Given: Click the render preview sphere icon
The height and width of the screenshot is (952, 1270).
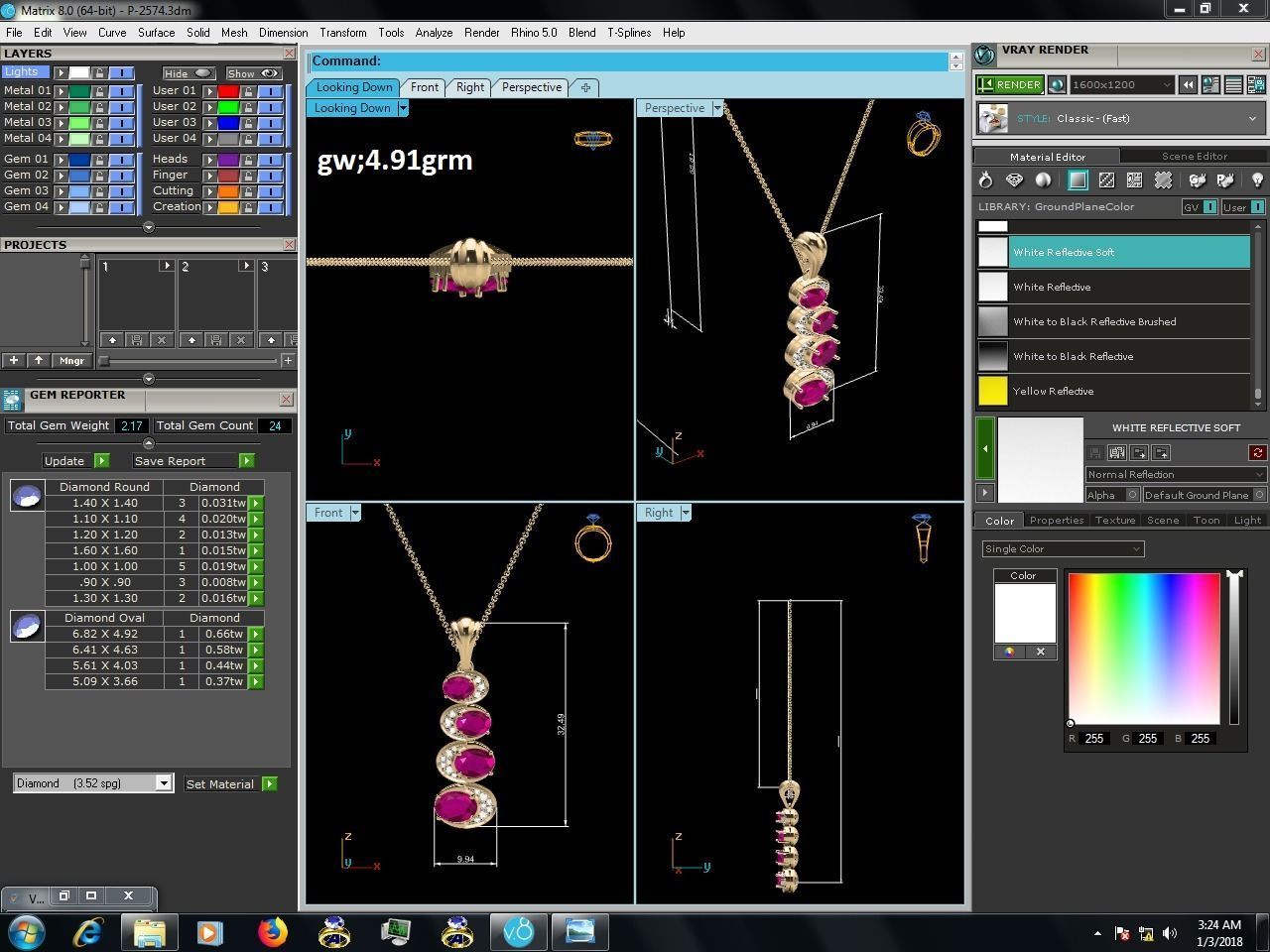Looking at the screenshot, I should tap(1057, 85).
